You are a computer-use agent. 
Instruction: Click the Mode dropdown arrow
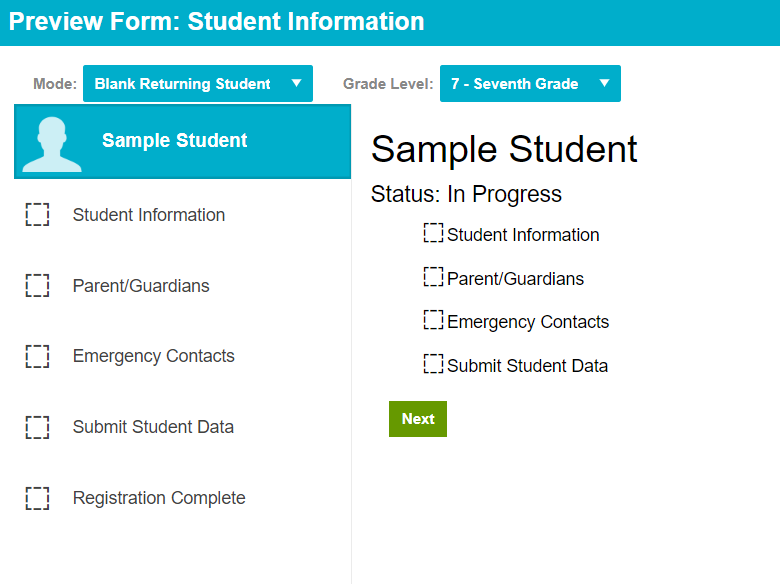click(296, 84)
